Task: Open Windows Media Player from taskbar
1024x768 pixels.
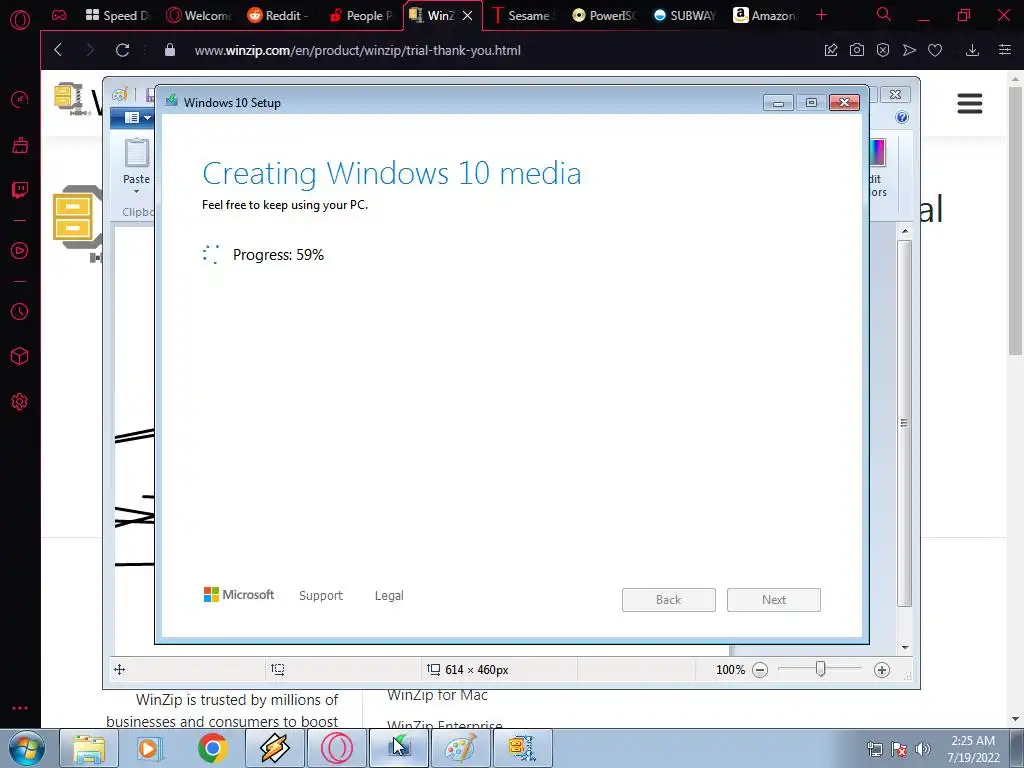Action: coord(149,748)
